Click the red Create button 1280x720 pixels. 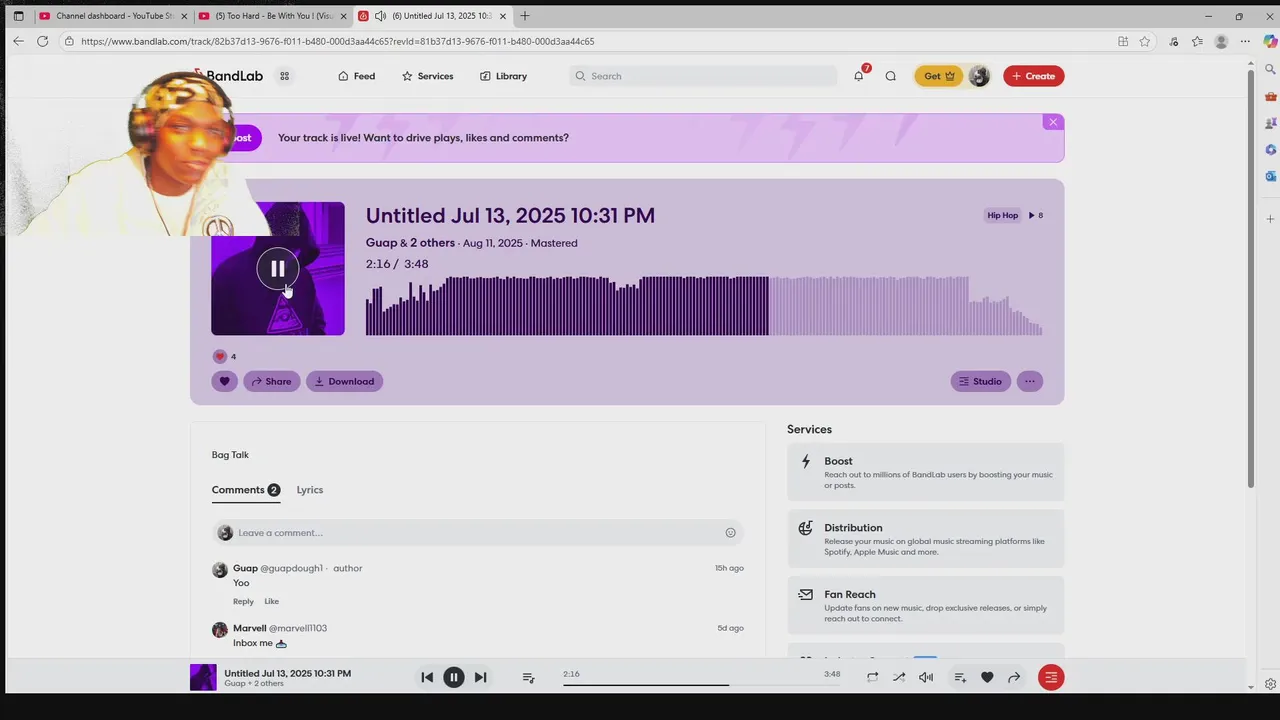pyautogui.click(x=1033, y=76)
